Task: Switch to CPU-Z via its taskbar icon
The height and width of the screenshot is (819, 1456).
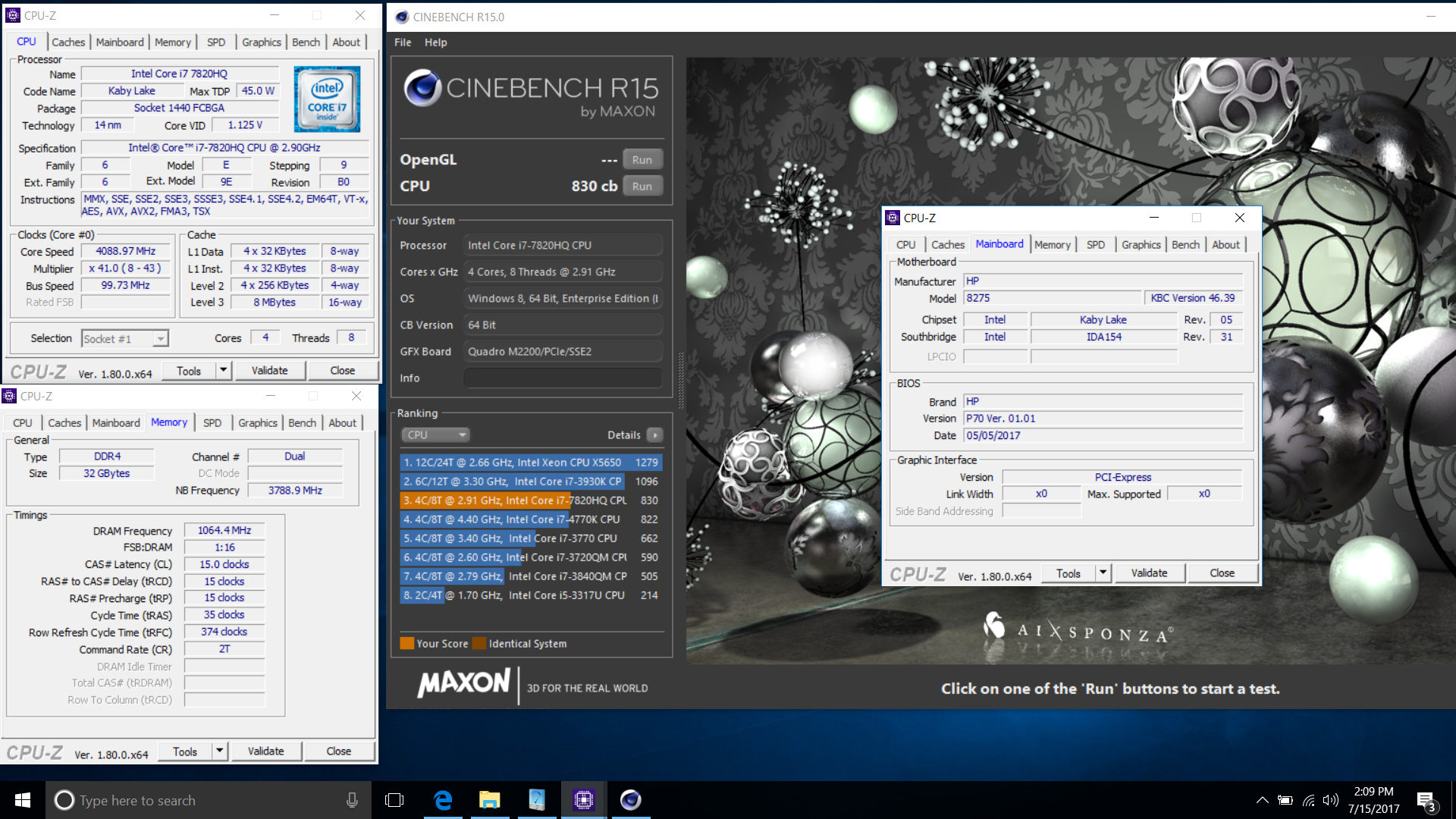Action: tap(583, 800)
